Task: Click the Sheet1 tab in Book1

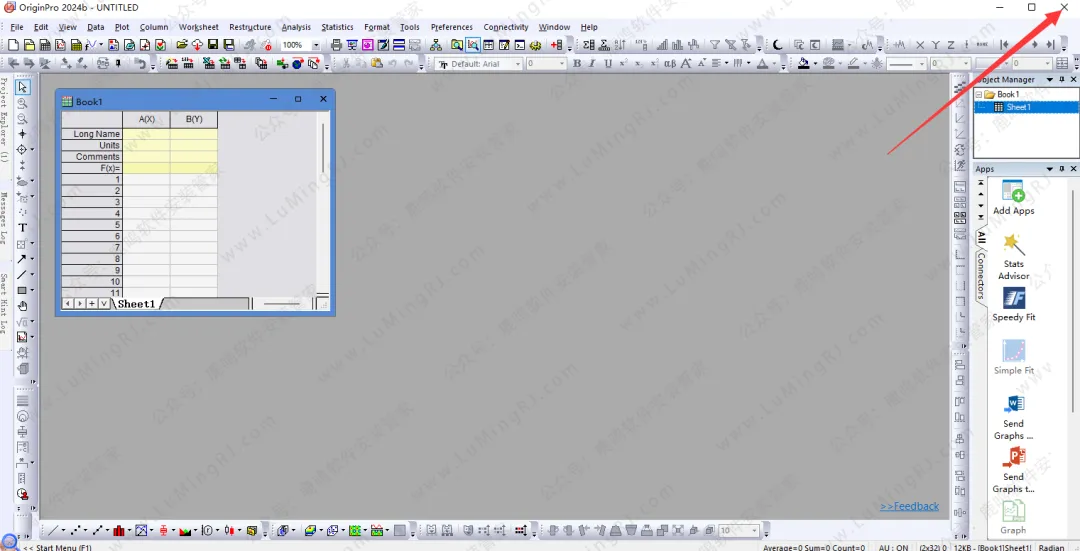Action: tap(137, 304)
